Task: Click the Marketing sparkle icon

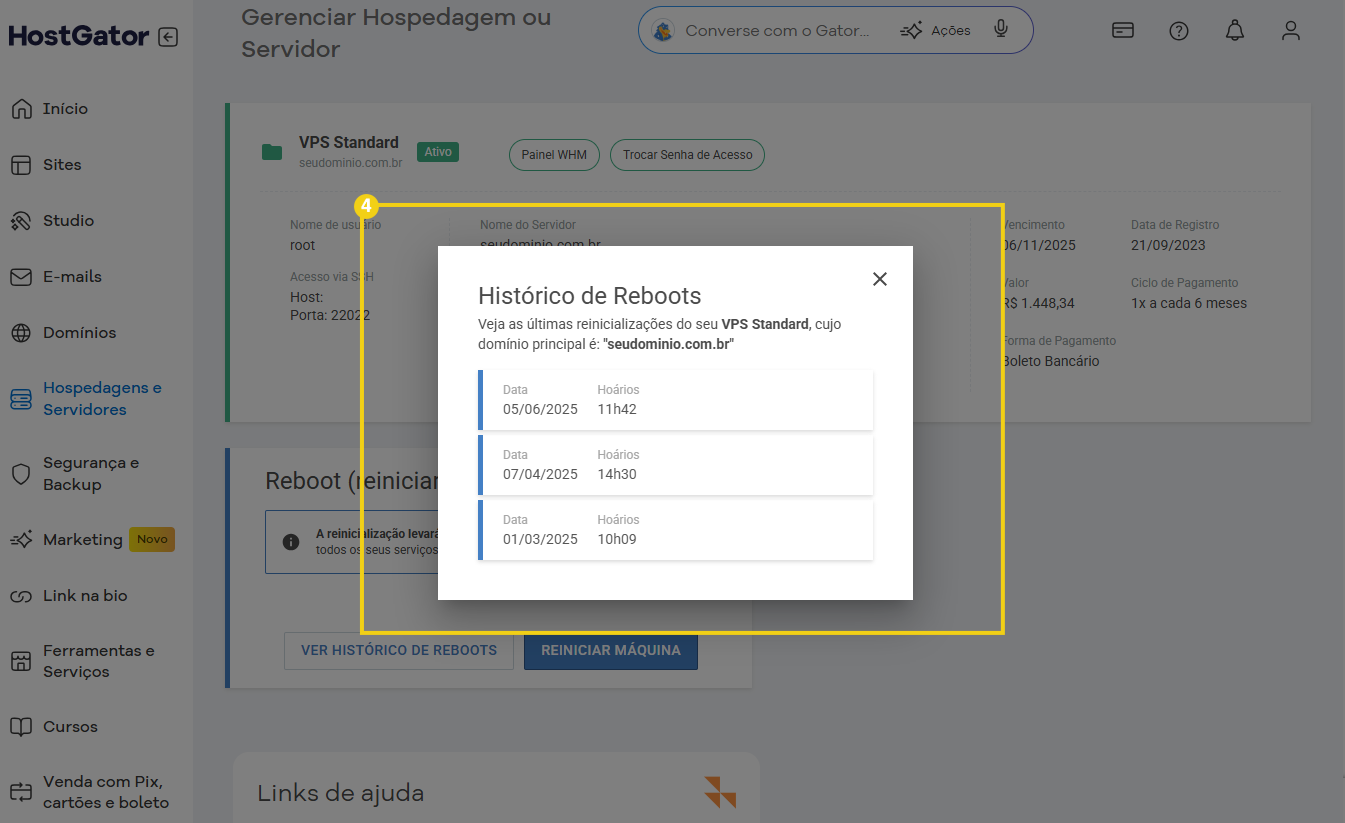Action: point(21,540)
